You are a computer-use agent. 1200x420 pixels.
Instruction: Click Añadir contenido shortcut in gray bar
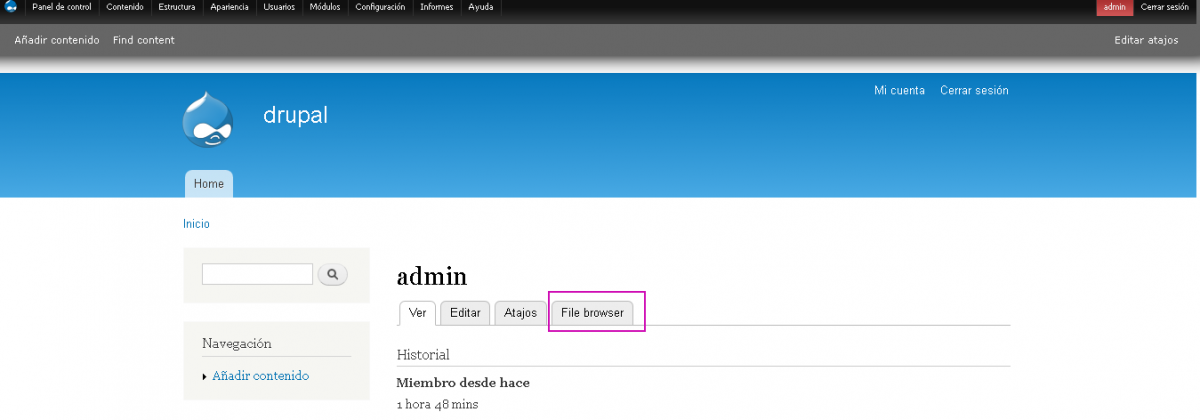(57, 40)
